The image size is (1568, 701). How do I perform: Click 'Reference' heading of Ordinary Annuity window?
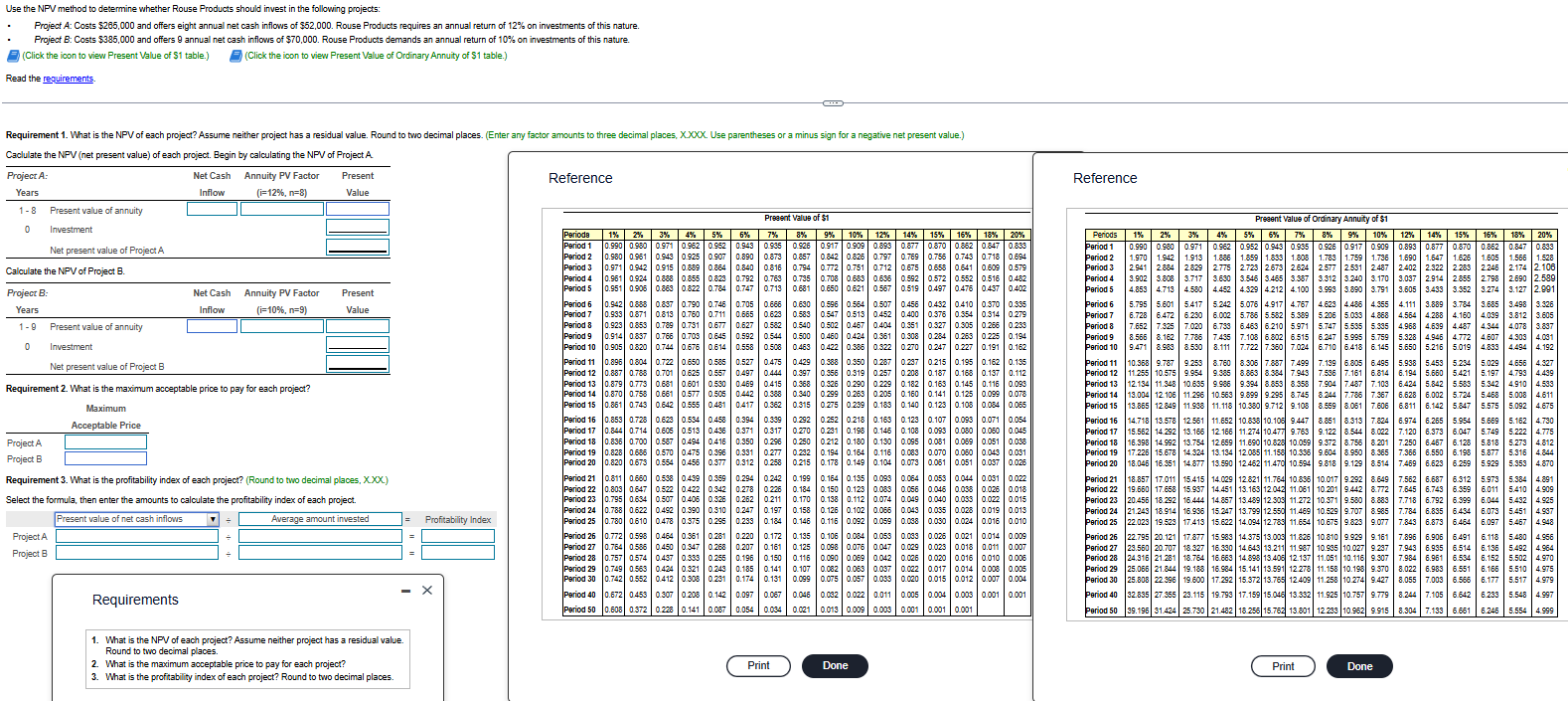pos(1105,178)
